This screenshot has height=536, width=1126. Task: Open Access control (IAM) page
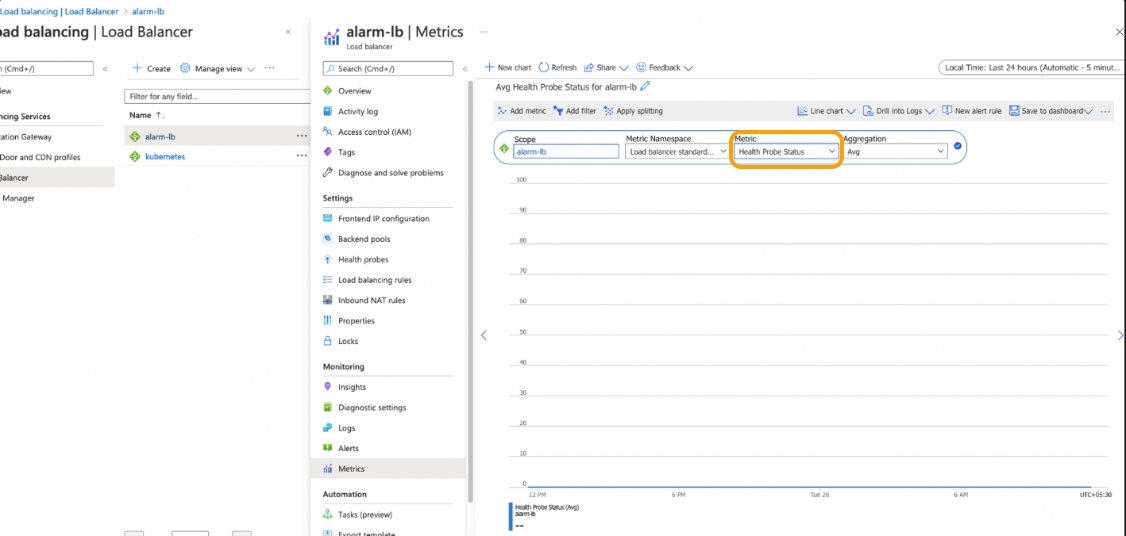click(375, 132)
